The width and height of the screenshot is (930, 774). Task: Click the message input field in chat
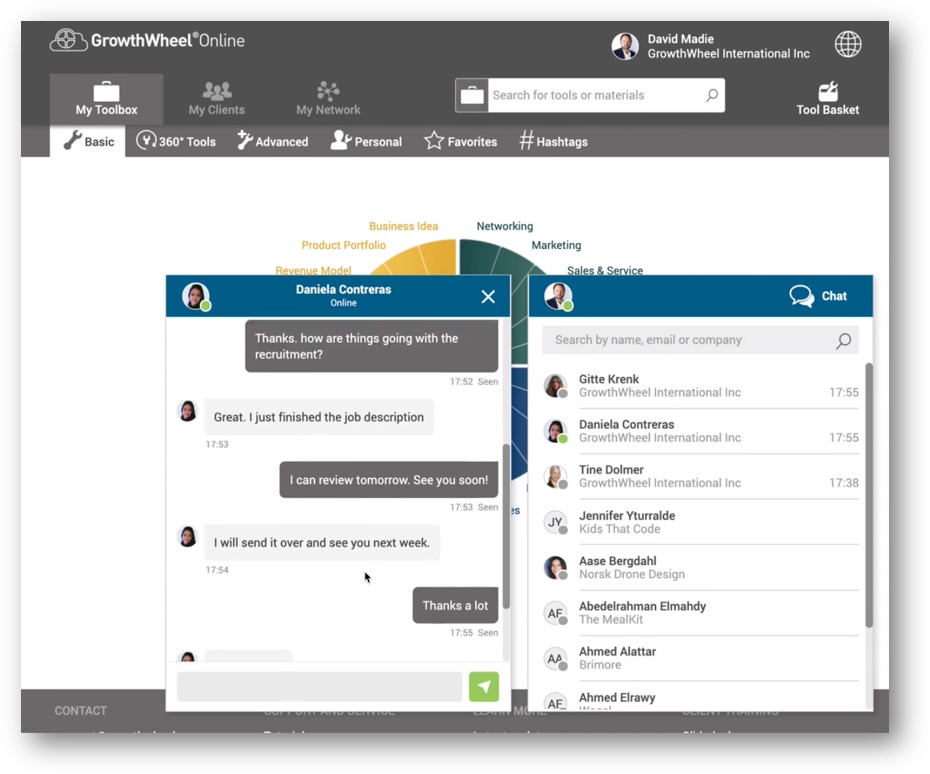pyautogui.click(x=319, y=687)
